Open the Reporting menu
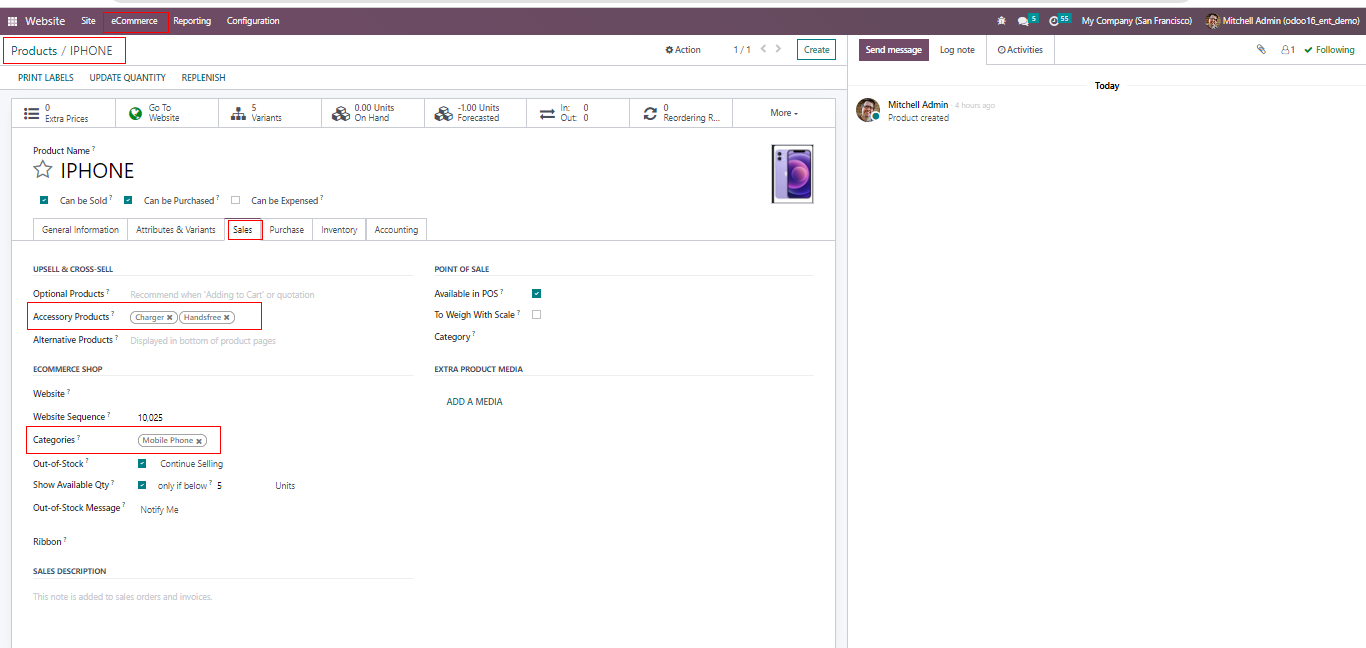The height and width of the screenshot is (648, 1366). (192, 21)
